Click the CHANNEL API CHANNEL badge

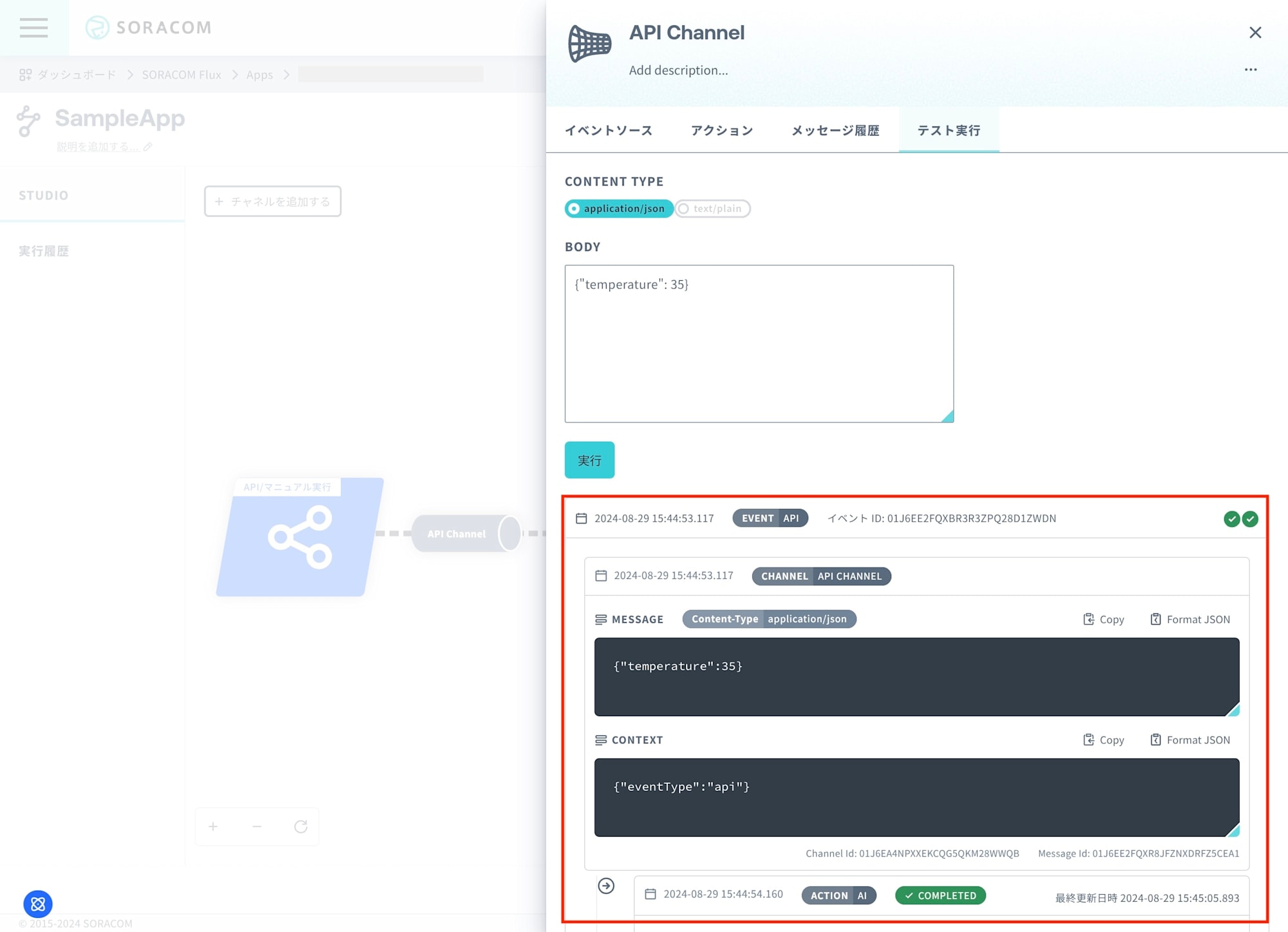(821, 576)
